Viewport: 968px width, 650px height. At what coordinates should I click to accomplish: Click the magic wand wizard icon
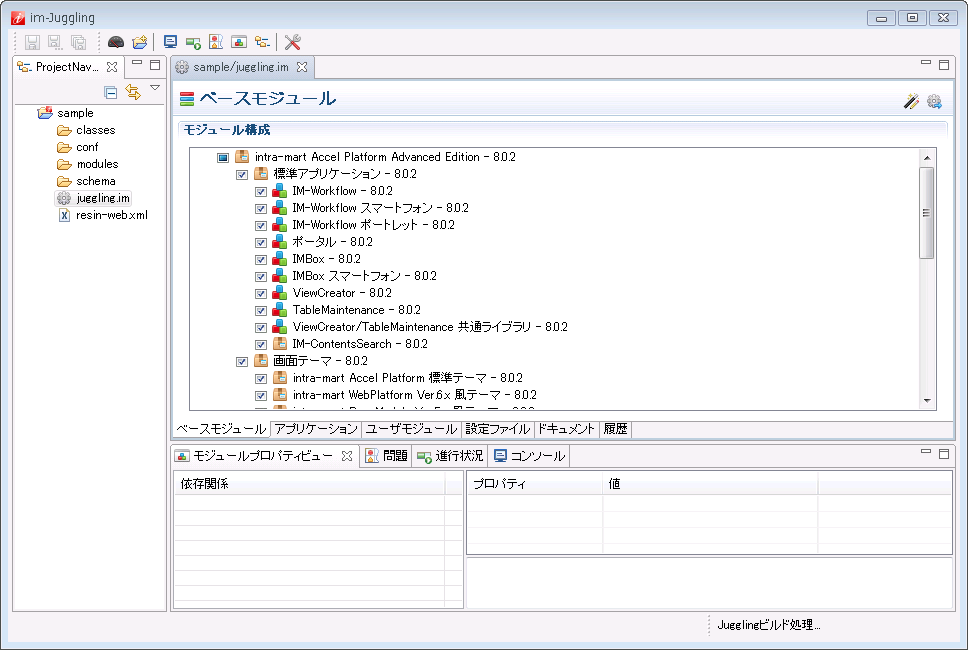pos(911,101)
